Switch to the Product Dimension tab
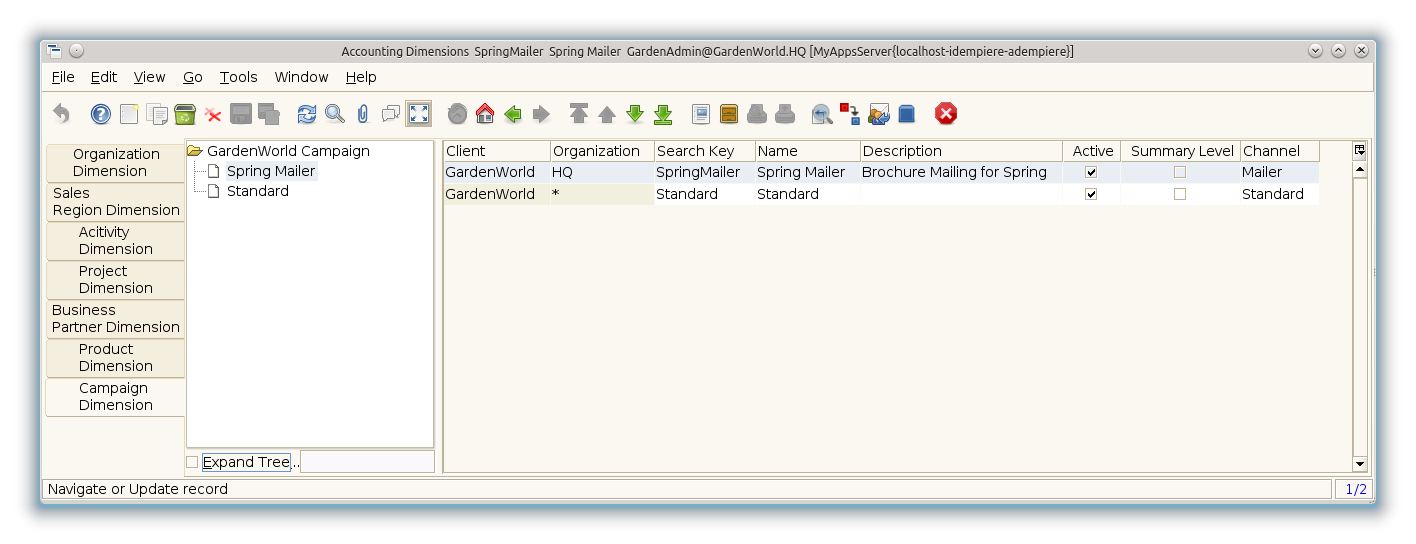Screen dimensions: 1416x544 [115, 357]
